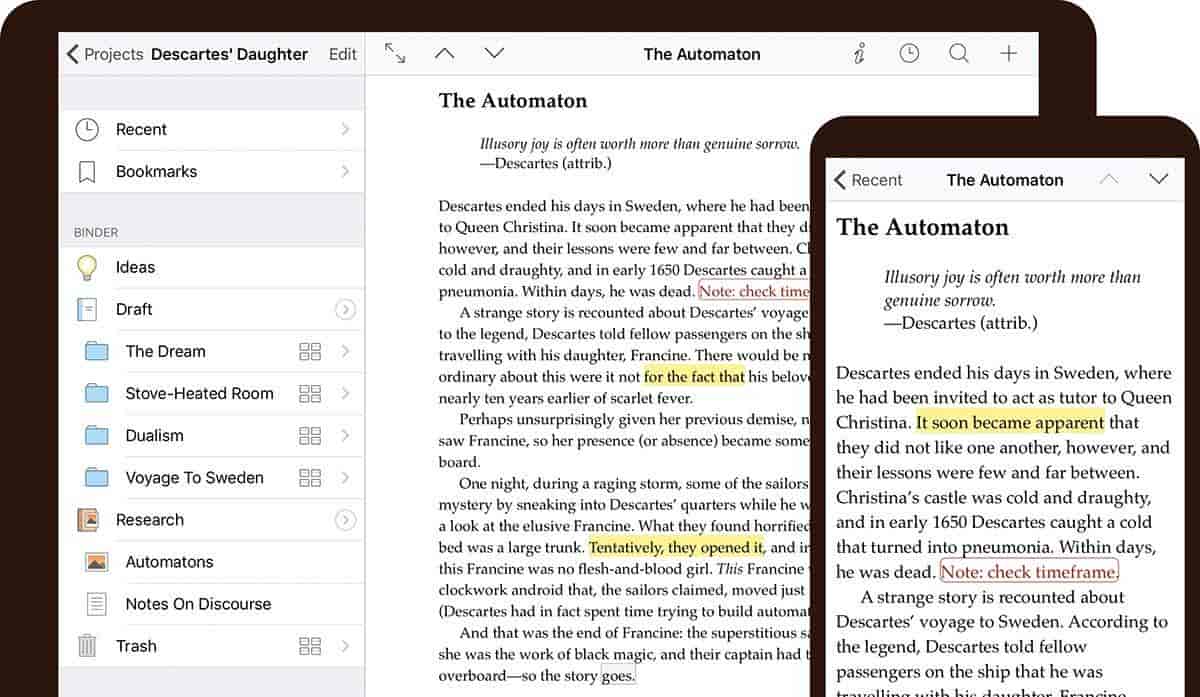Expand chevron on Voyage To Sweden row
1200x697 pixels.
click(345, 477)
